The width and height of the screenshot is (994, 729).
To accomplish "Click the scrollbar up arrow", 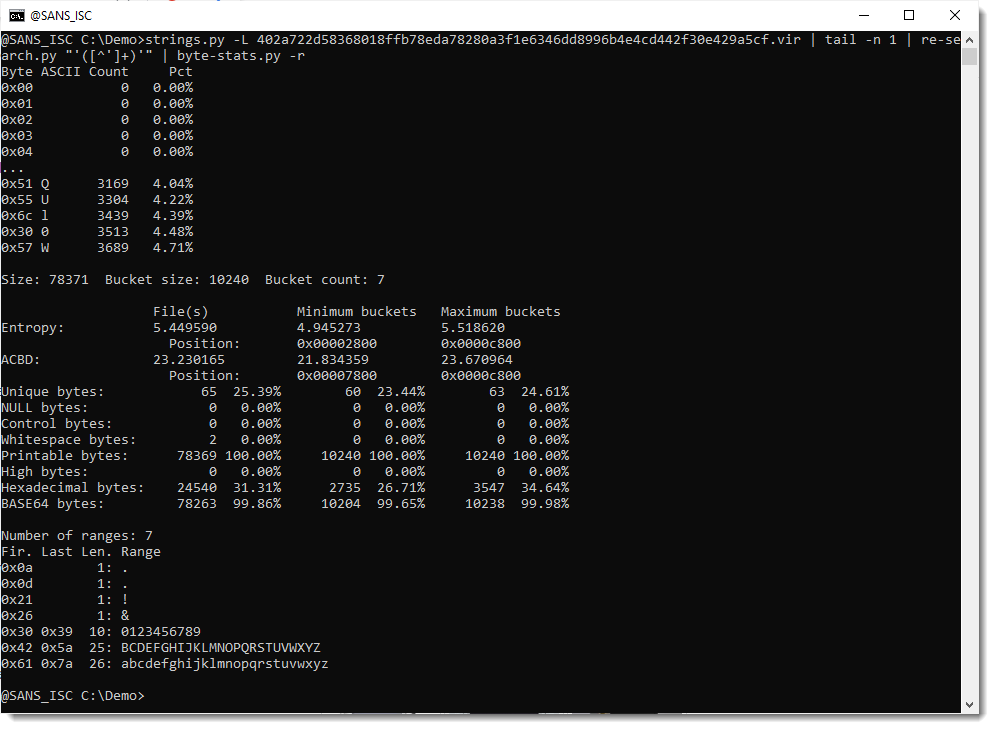I will (969, 38).
